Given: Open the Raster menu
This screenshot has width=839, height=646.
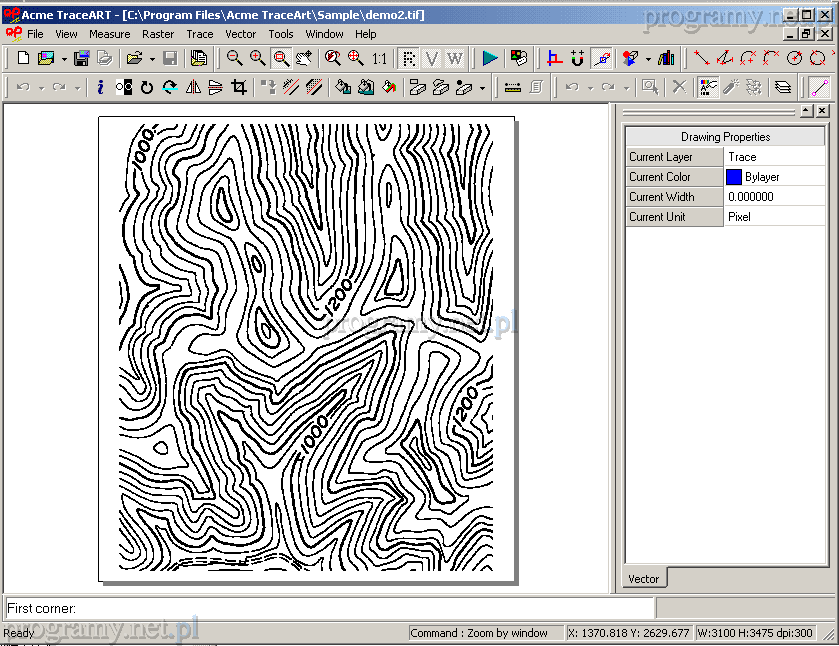Looking at the screenshot, I should tap(158, 34).
